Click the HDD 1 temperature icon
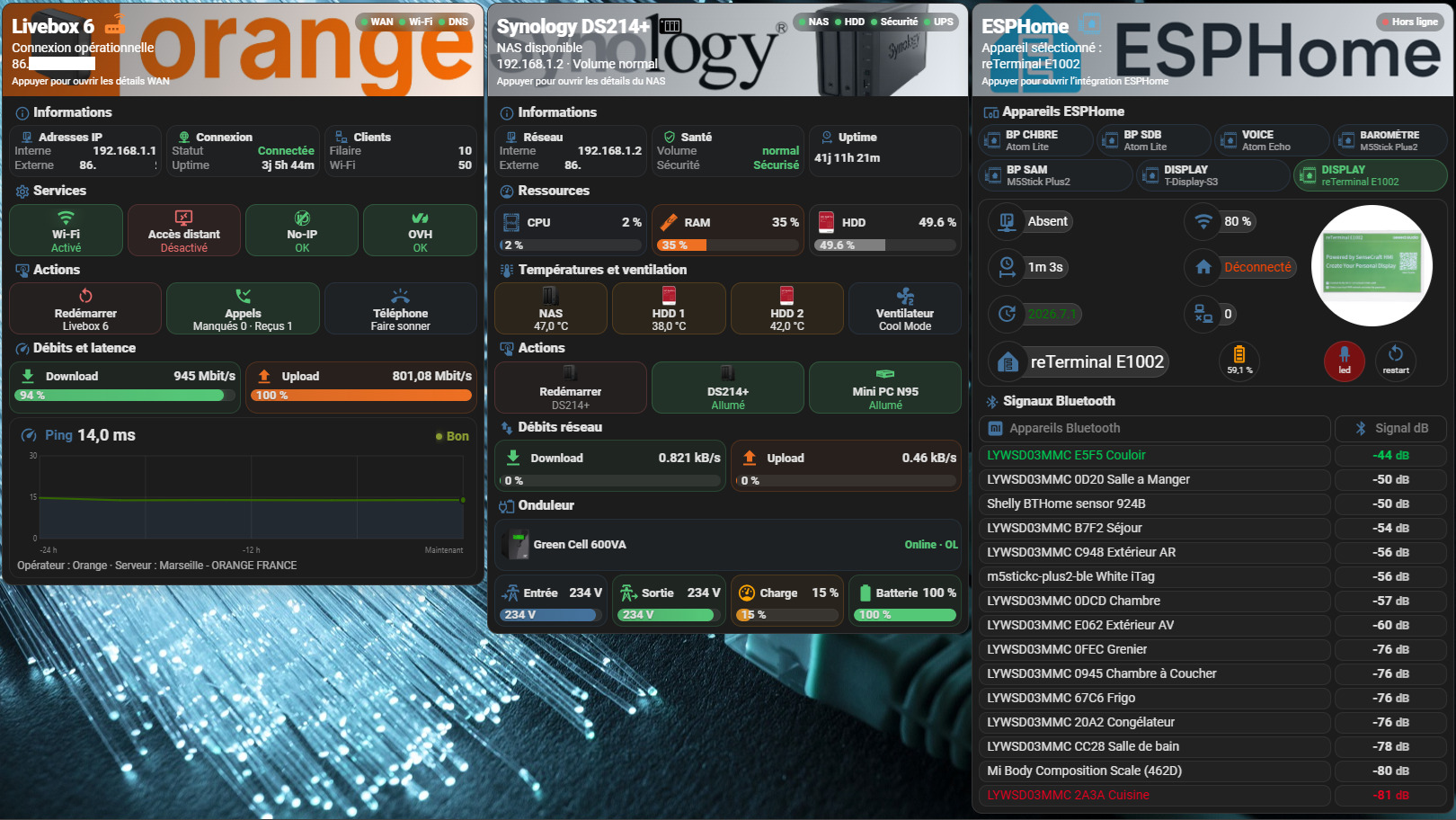This screenshot has width=1456, height=820. 669,296
